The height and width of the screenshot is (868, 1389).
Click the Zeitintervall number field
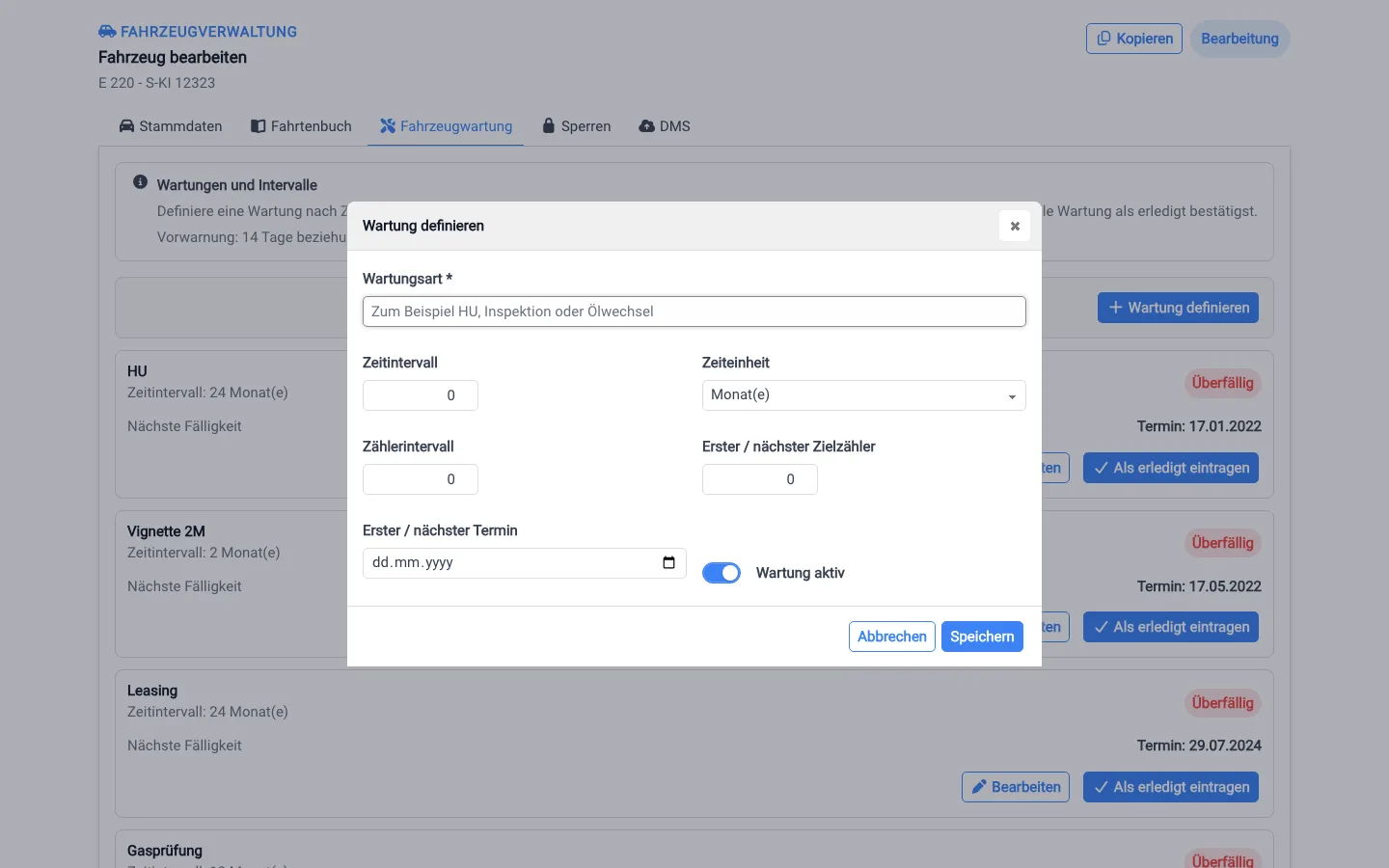coord(421,395)
